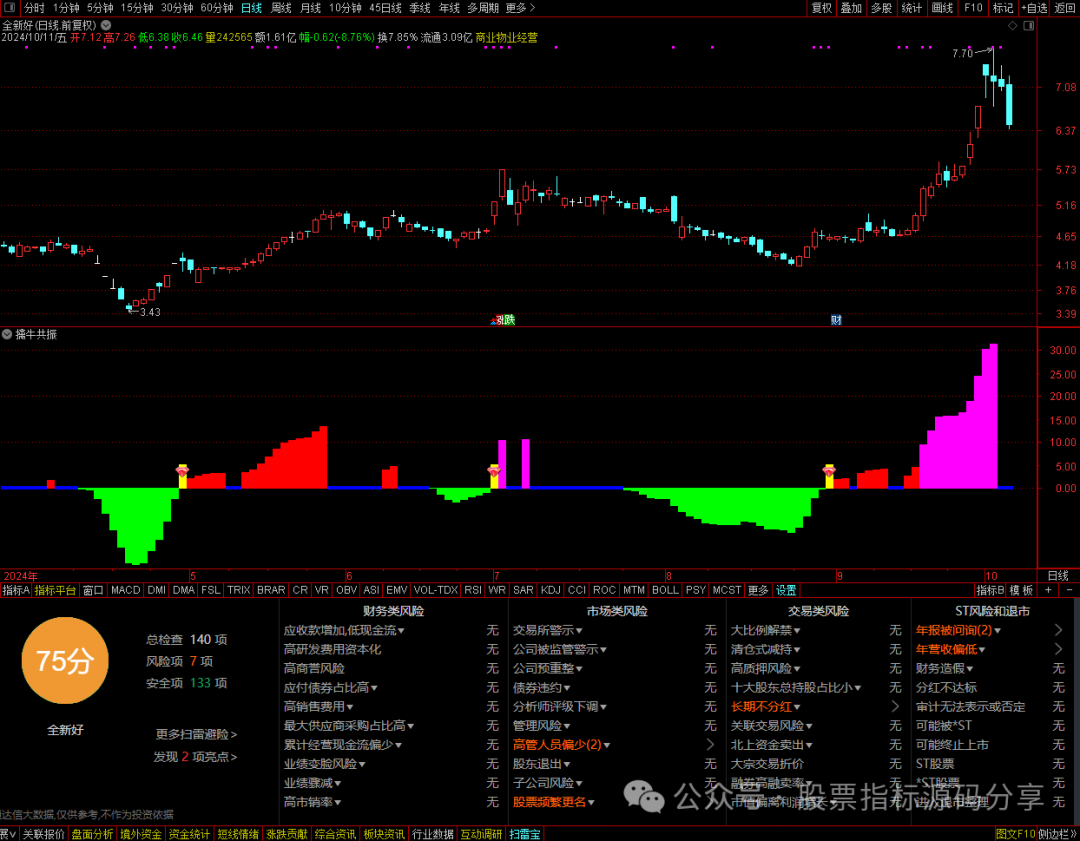Open 更多扫雷避险> link
Image resolution: width=1080 pixels, height=841 pixels.
pos(196,735)
